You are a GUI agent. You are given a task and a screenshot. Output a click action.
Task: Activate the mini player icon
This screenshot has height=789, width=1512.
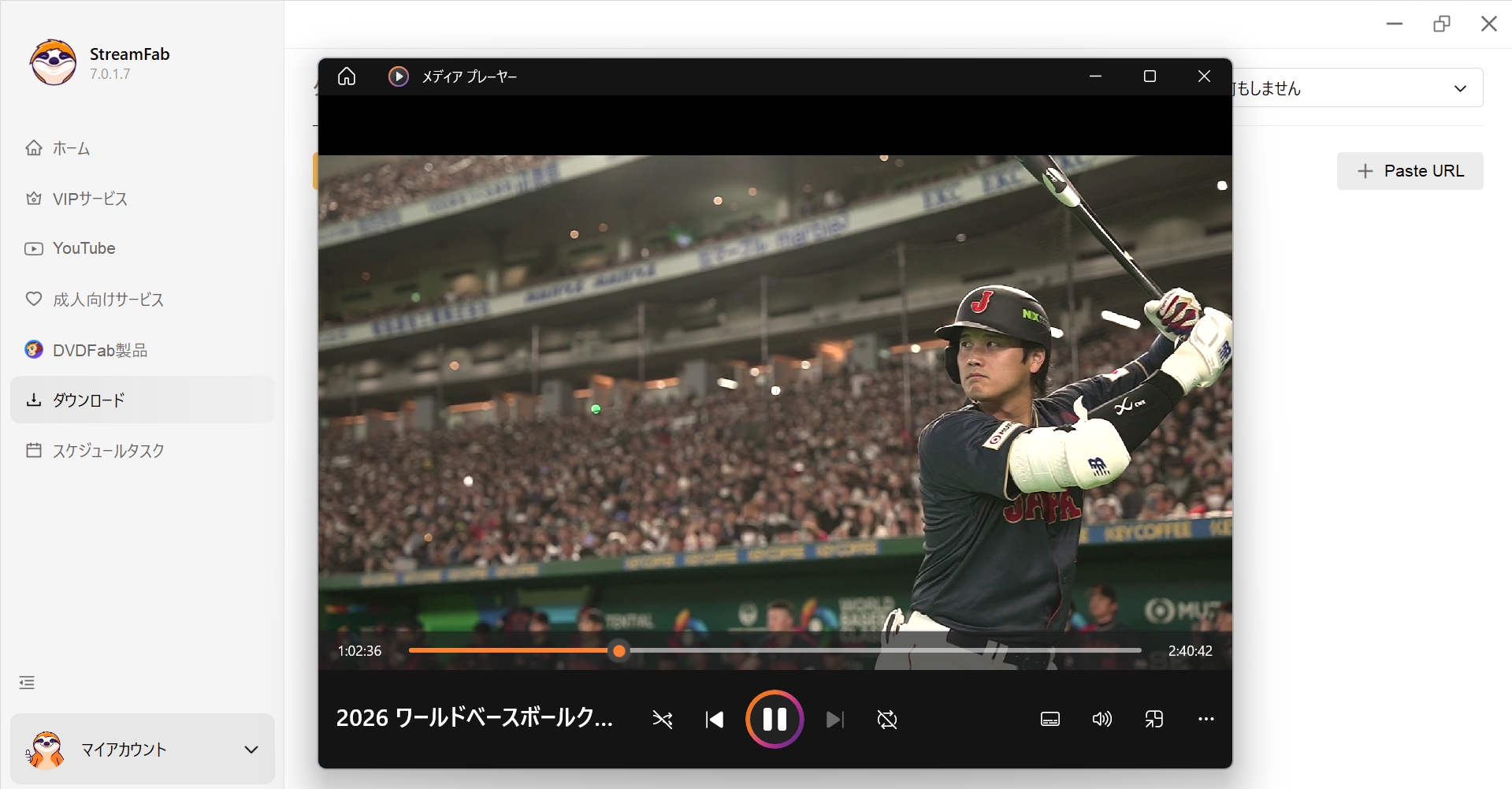(x=1154, y=719)
